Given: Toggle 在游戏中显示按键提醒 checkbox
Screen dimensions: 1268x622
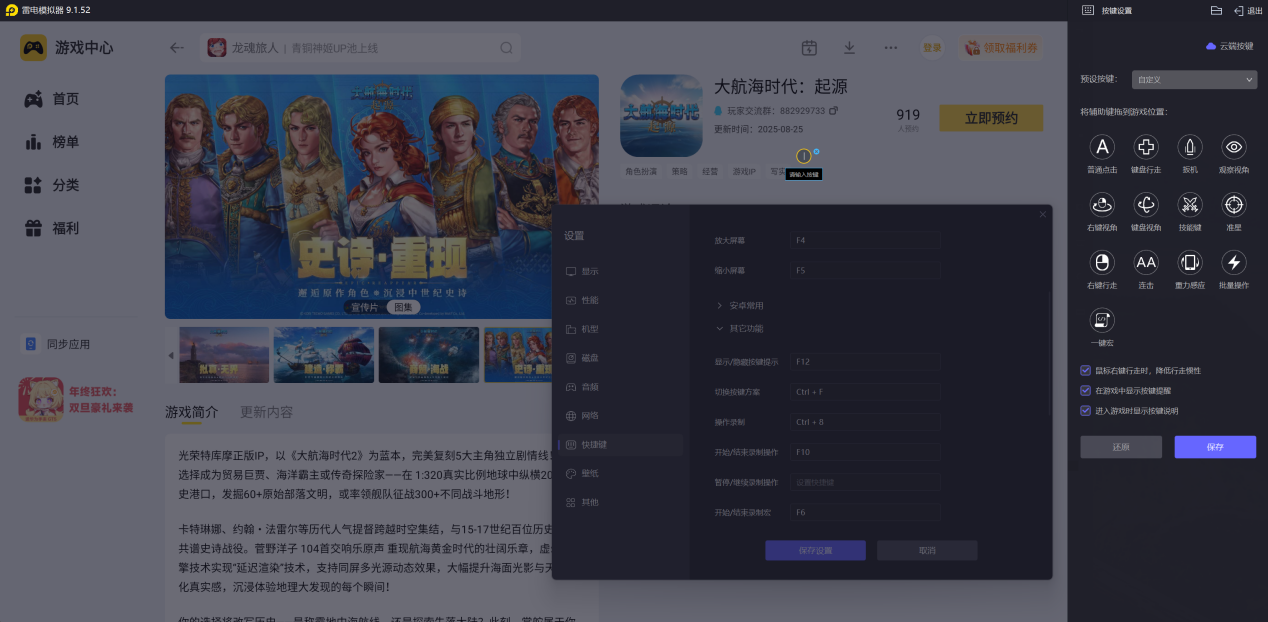Looking at the screenshot, I should click(x=1086, y=390).
